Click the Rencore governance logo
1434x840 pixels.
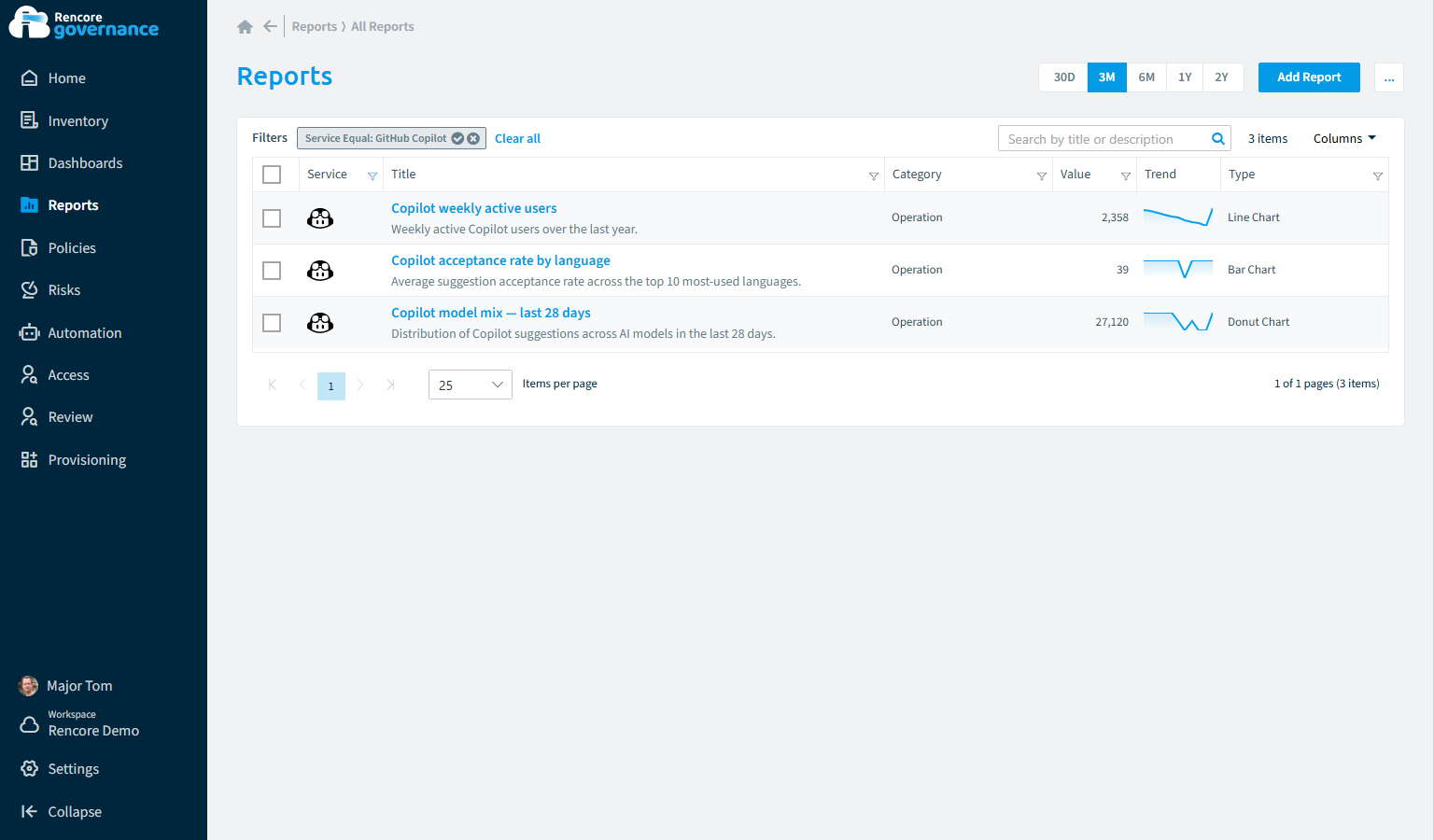[x=84, y=22]
